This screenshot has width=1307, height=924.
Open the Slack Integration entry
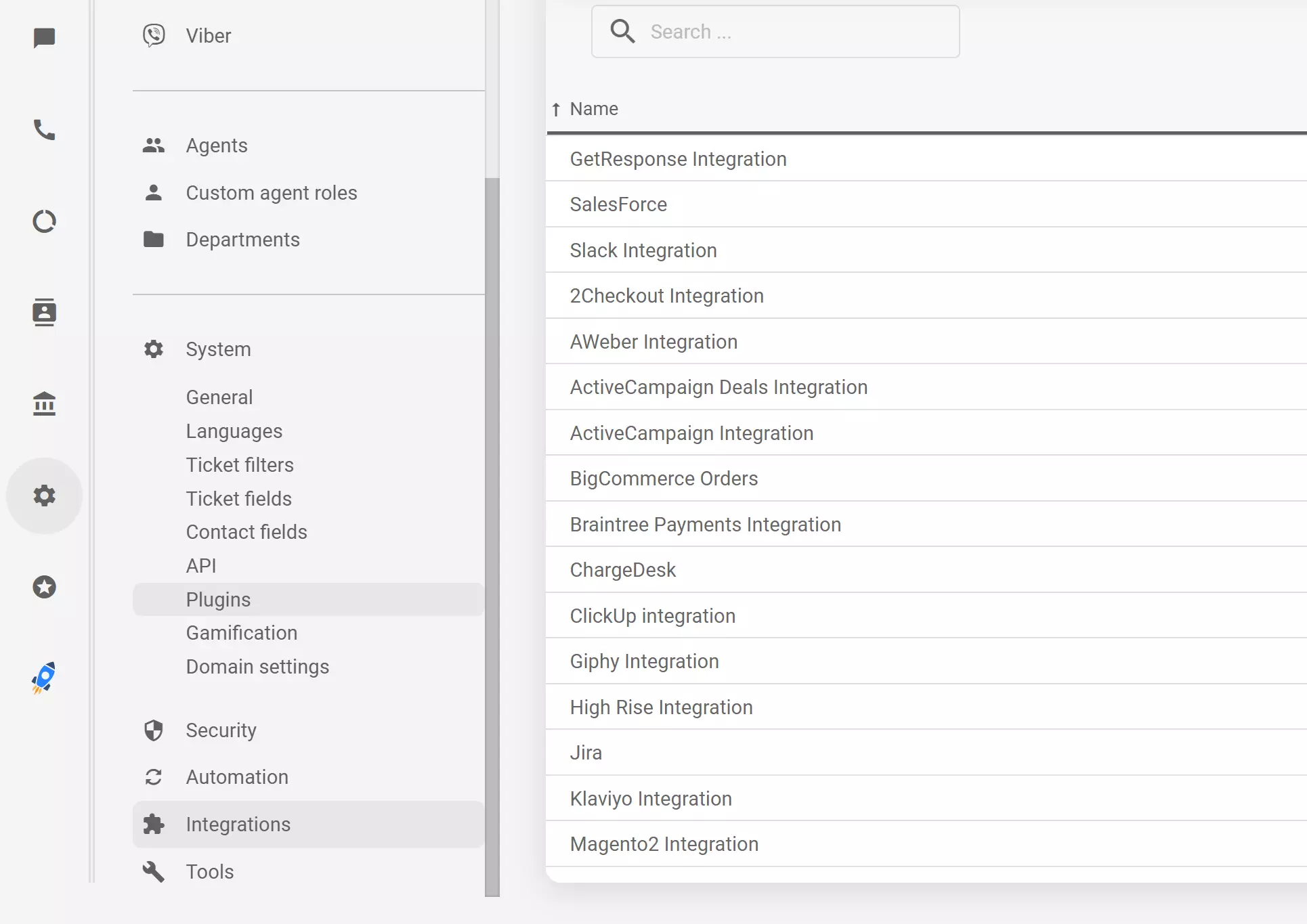pyautogui.click(x=643, y=250)
